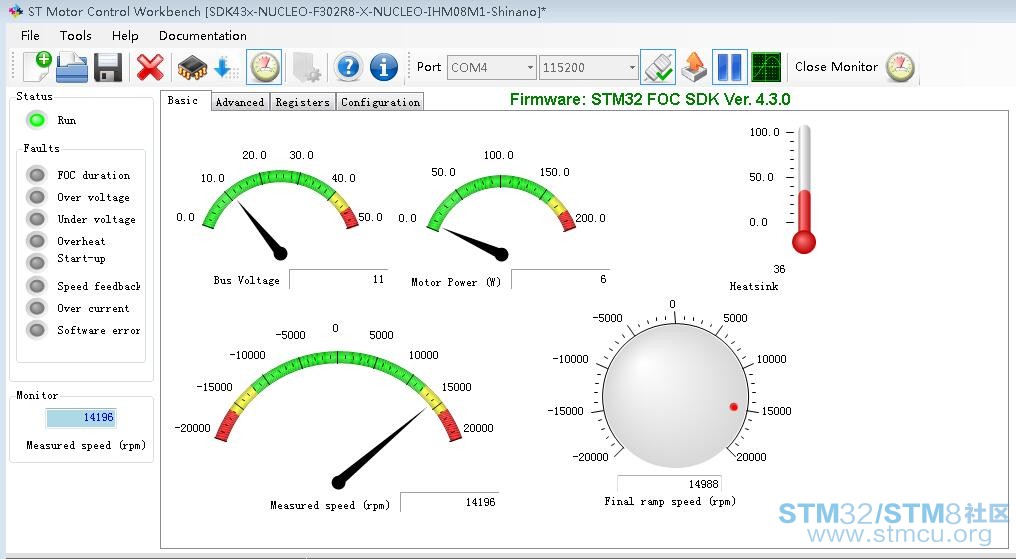Click the Measured speed 14196 field under gauge
Screen dimensions: 1016x559
450,502
